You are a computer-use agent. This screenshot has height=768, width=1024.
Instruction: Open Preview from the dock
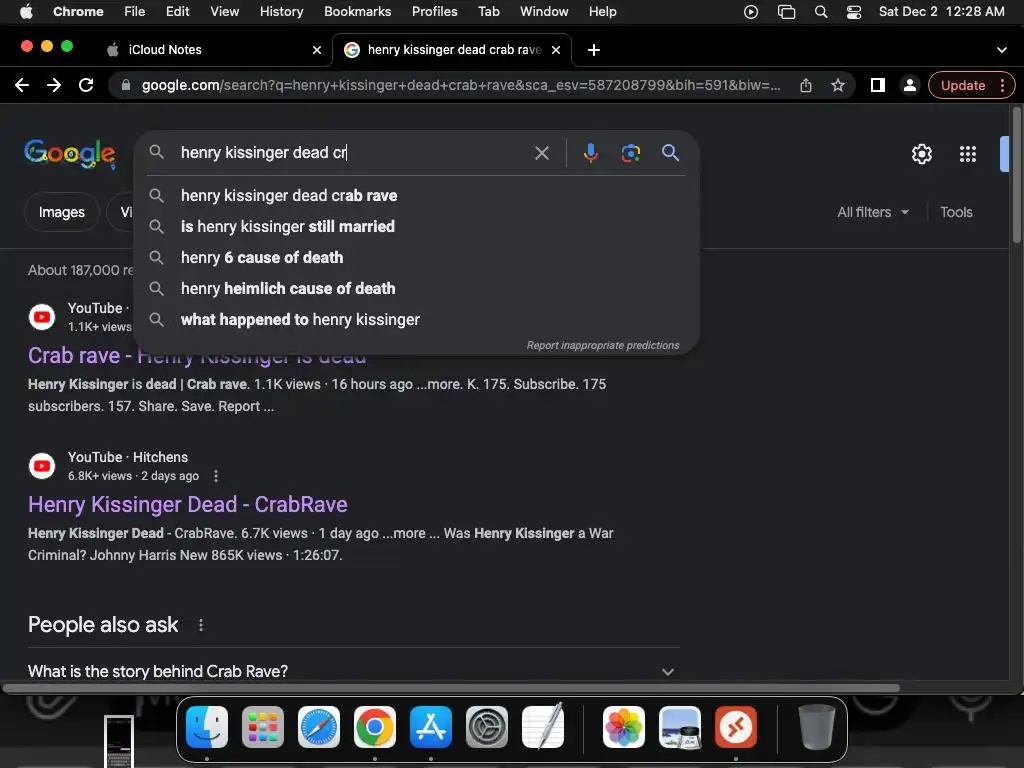click(x=680, y=727)
